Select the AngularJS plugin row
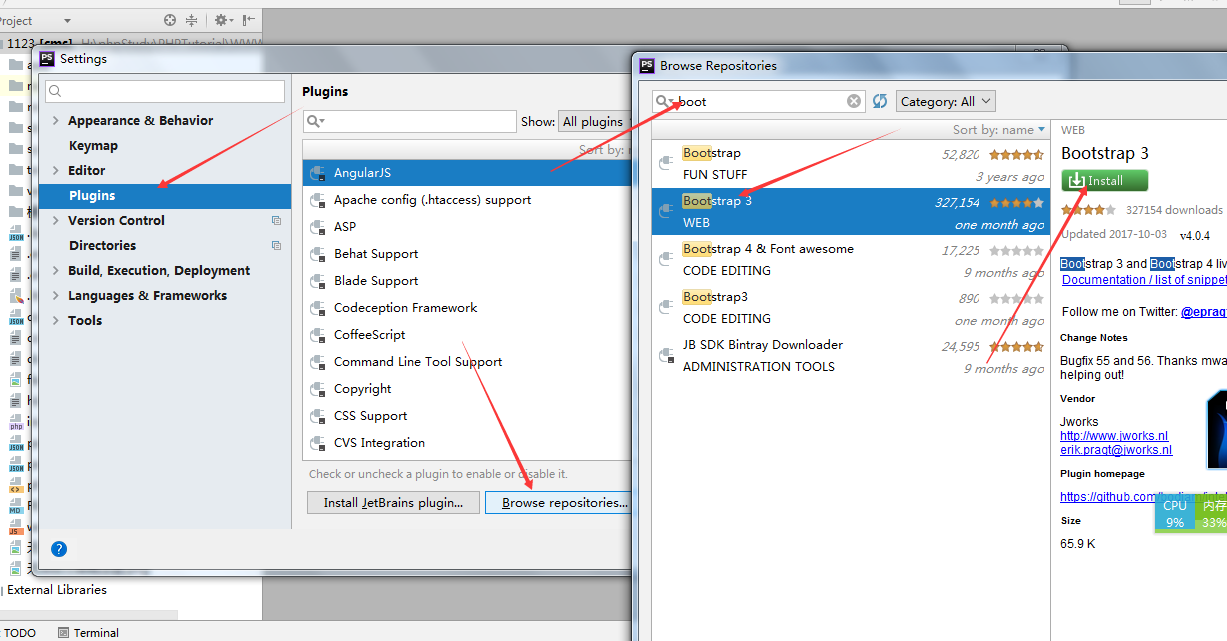This screenshot has height=641, width=1227. pyautogui.click(x=467, y=173)
